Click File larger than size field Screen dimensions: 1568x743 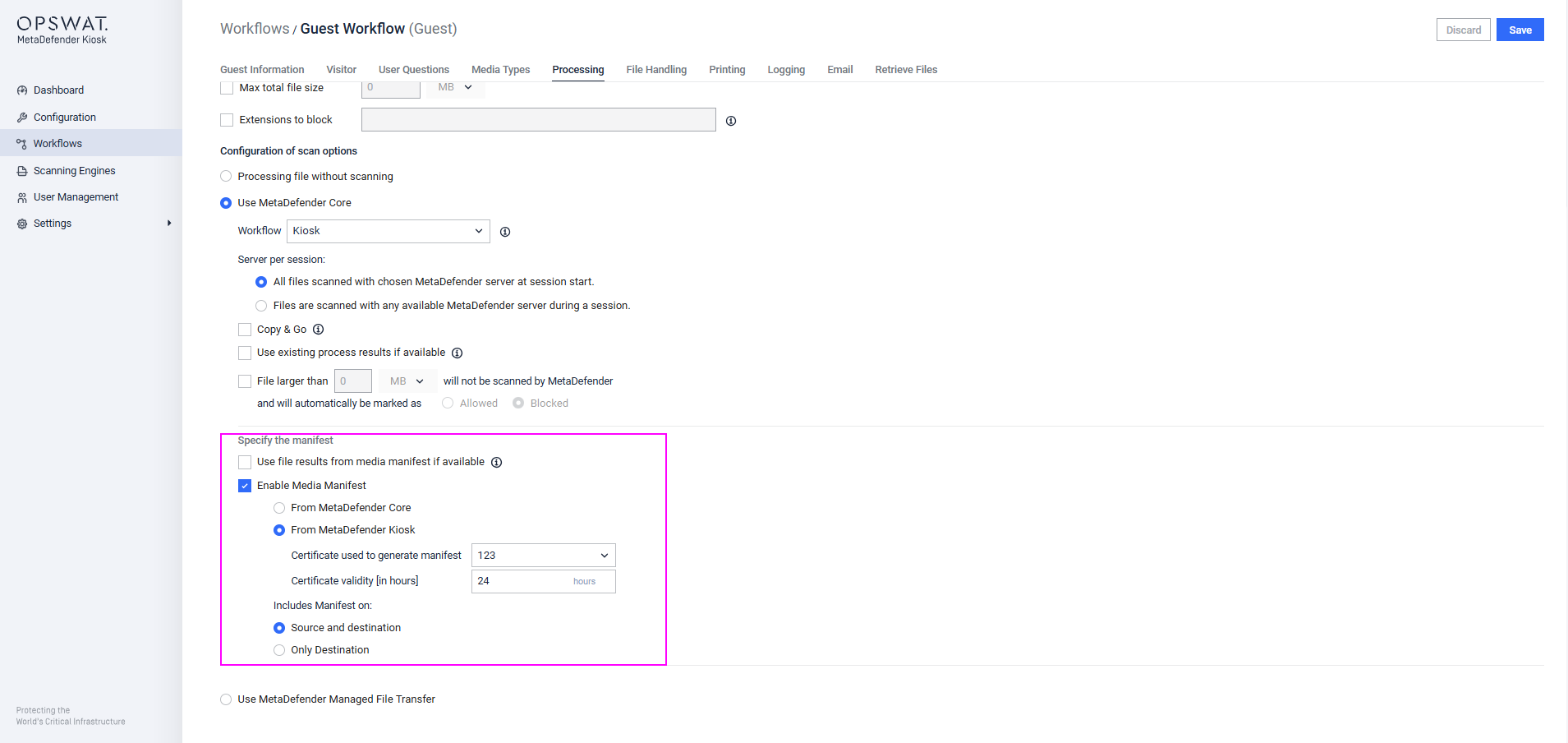[353, 381]
